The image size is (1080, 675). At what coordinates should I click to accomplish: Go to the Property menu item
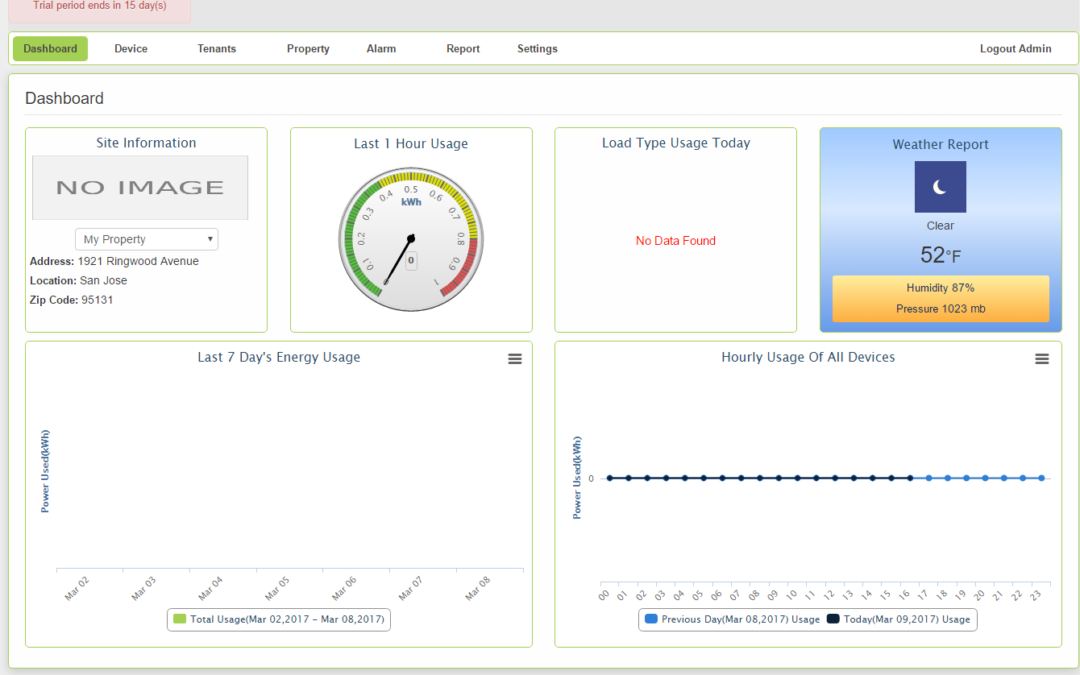point(308,49)
